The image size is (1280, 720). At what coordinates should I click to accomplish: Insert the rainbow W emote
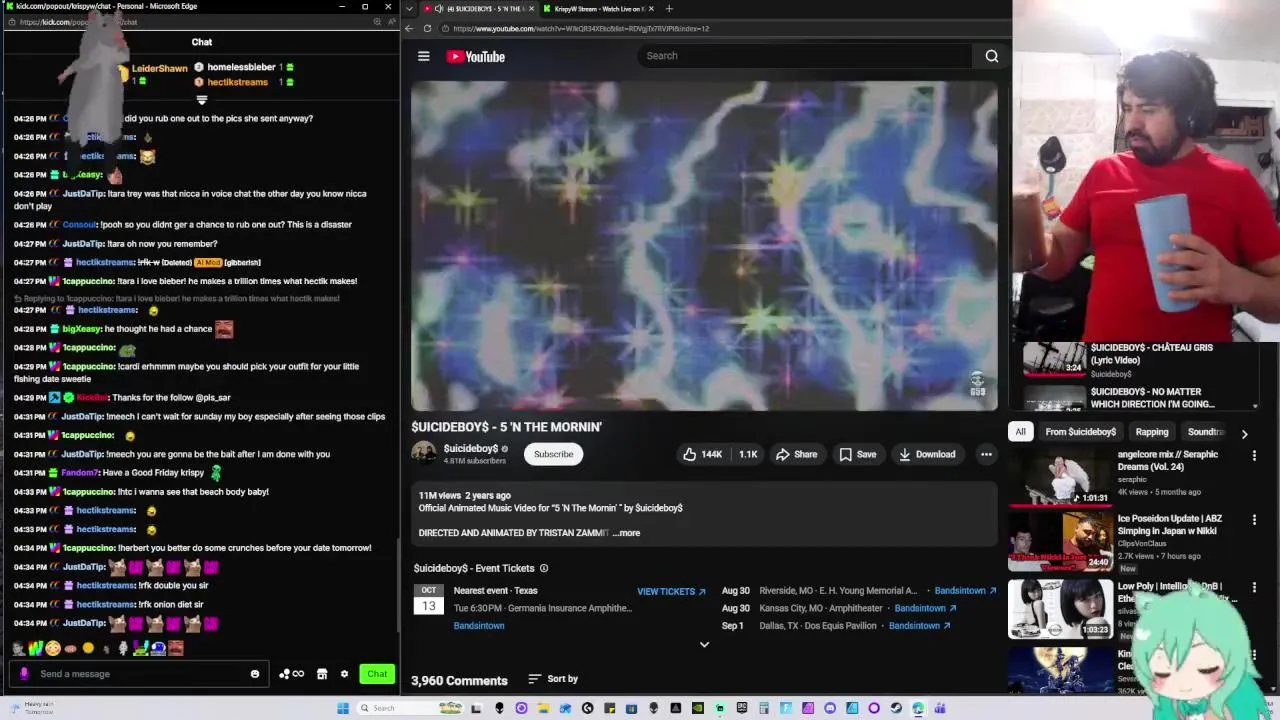point(35,648)
